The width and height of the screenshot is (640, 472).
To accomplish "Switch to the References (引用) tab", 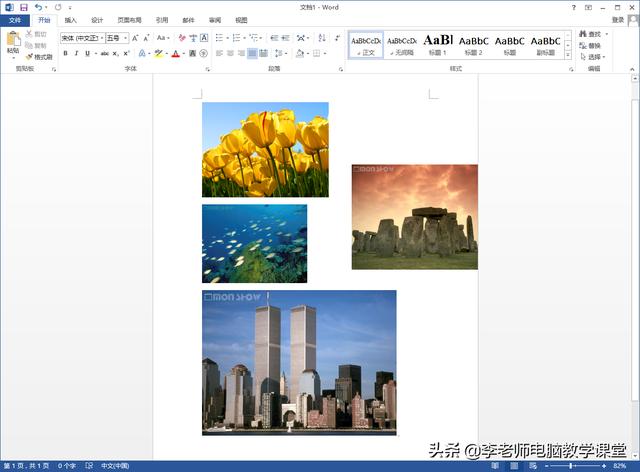I will 162,20.
